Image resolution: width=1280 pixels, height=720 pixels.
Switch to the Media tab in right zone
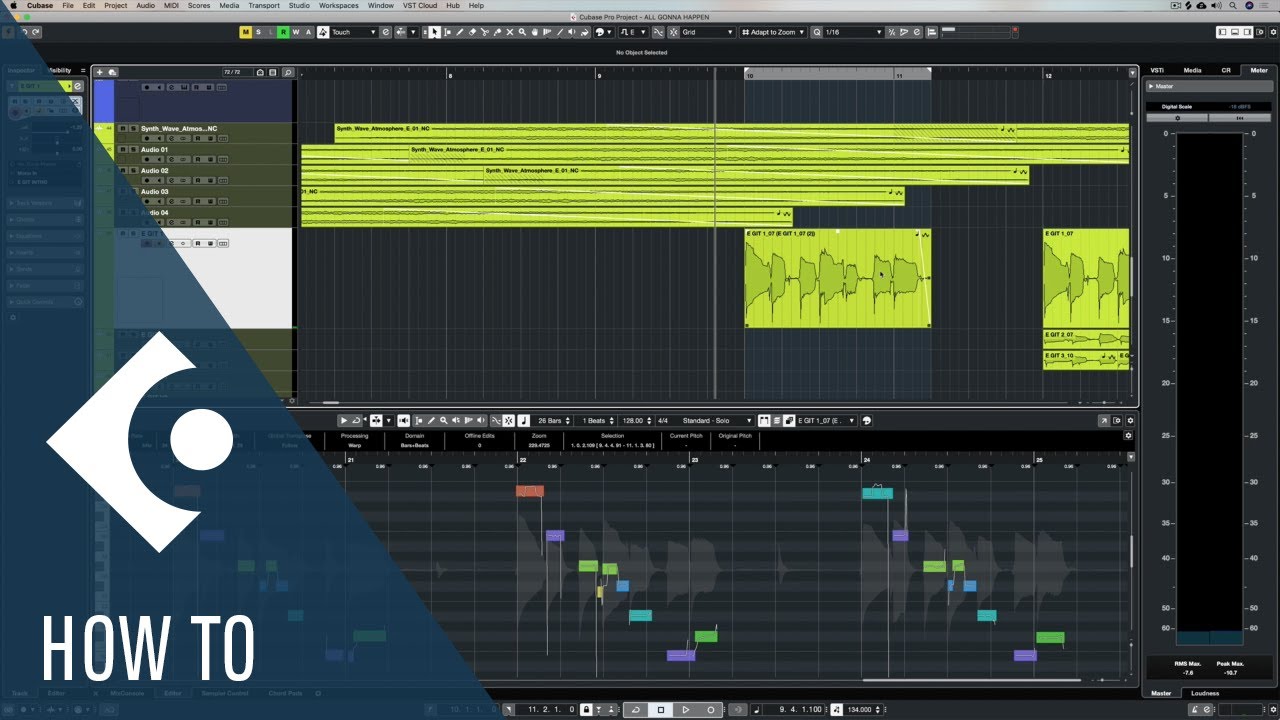click(x=1192, y=70)
